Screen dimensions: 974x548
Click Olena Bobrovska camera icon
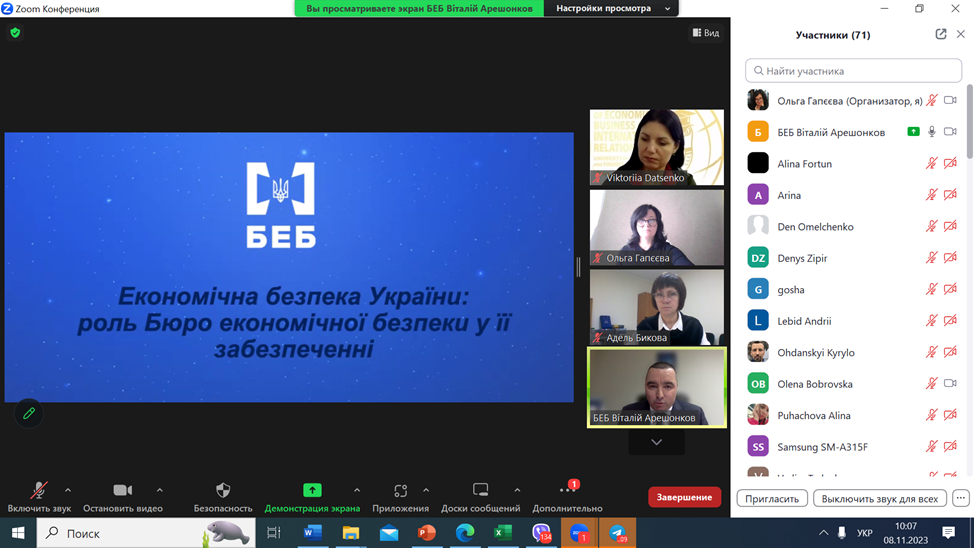click(950, 383)
